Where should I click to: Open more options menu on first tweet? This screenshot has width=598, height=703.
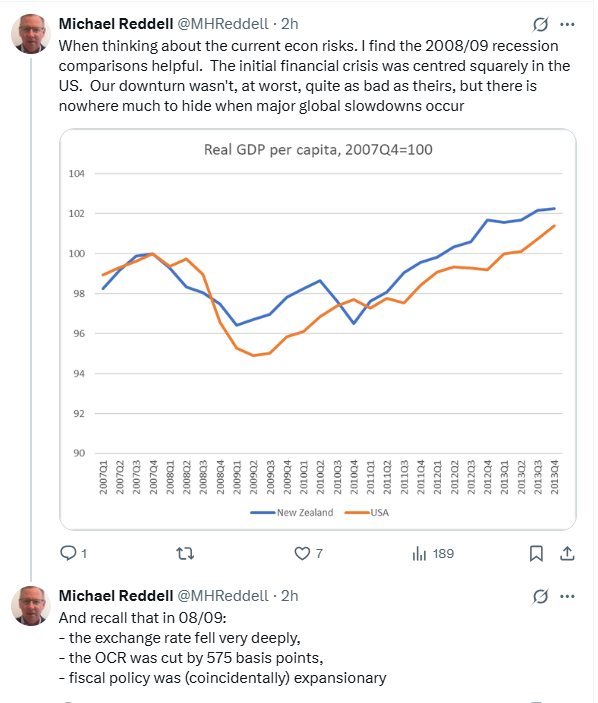click(568, 24)
